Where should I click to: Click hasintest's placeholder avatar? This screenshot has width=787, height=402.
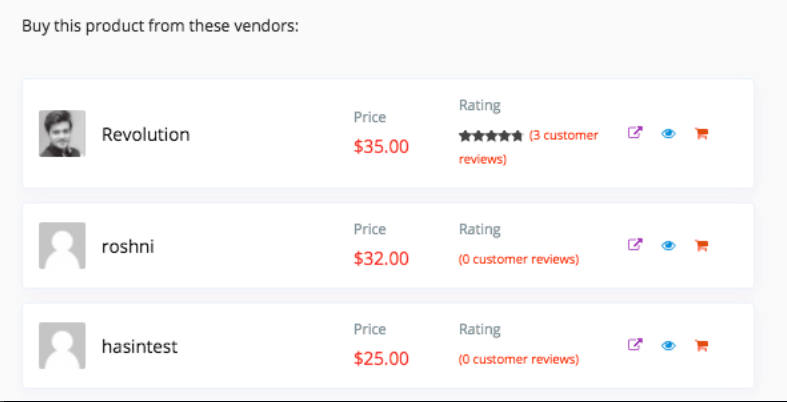[62, 345]
